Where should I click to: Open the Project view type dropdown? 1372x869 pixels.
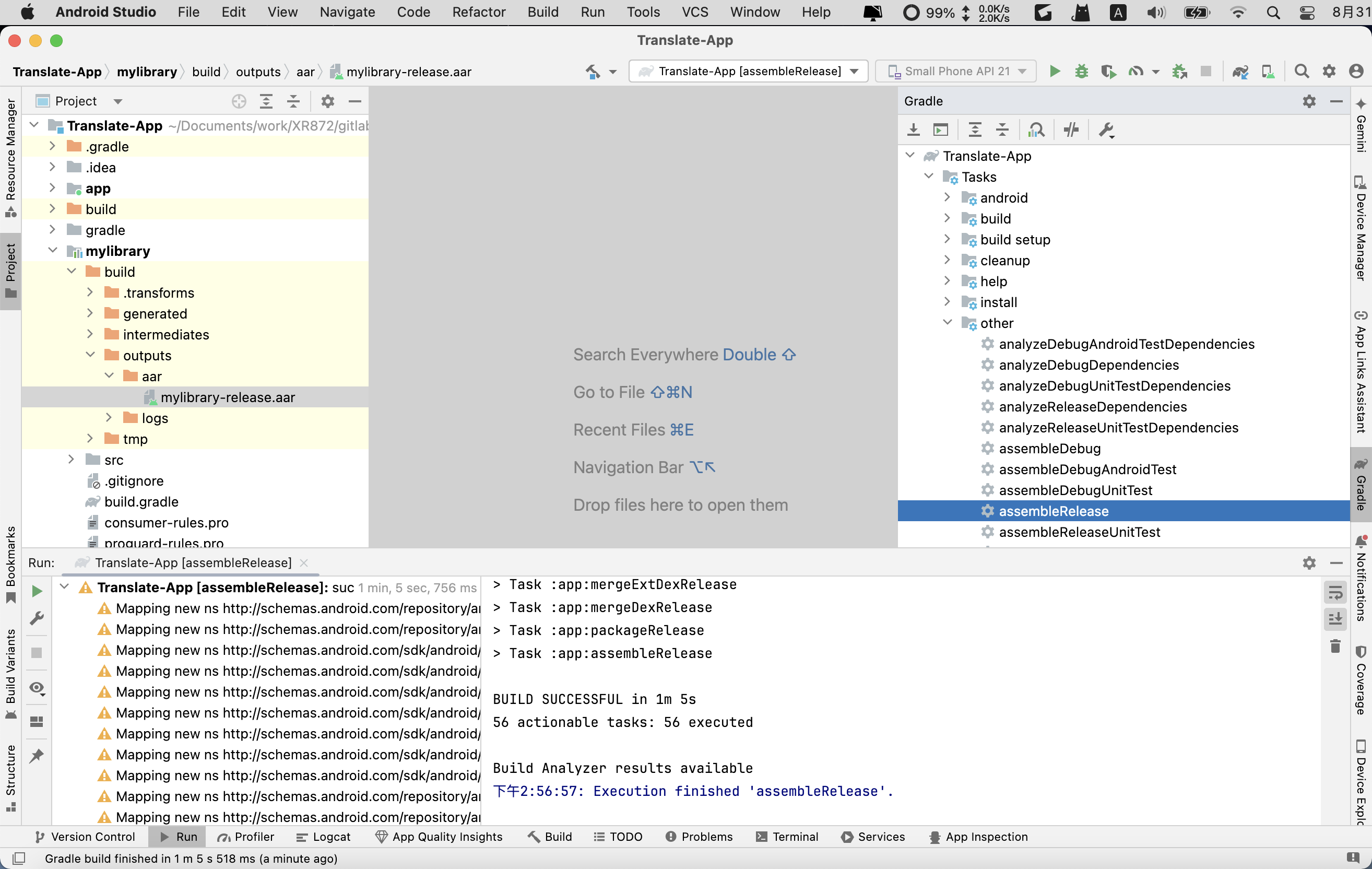[x=80, y=101]
